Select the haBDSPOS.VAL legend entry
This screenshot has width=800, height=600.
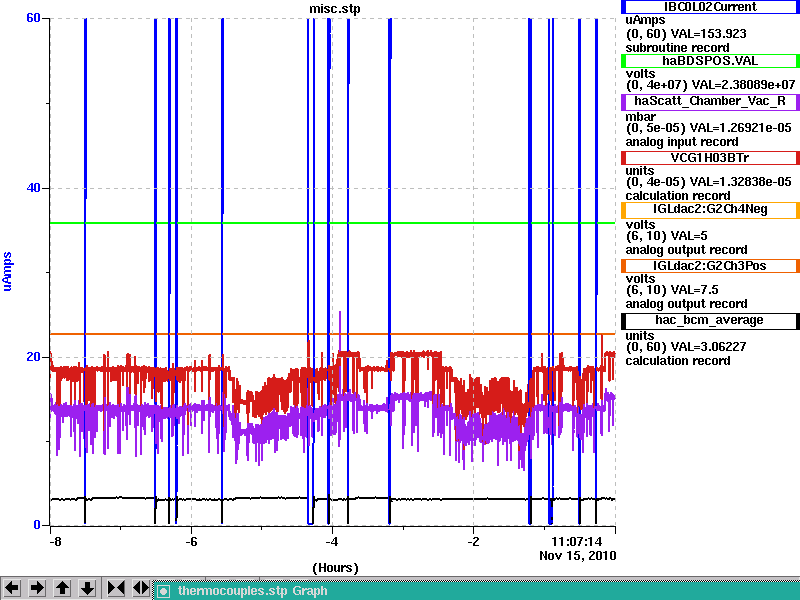coord(710,61)
